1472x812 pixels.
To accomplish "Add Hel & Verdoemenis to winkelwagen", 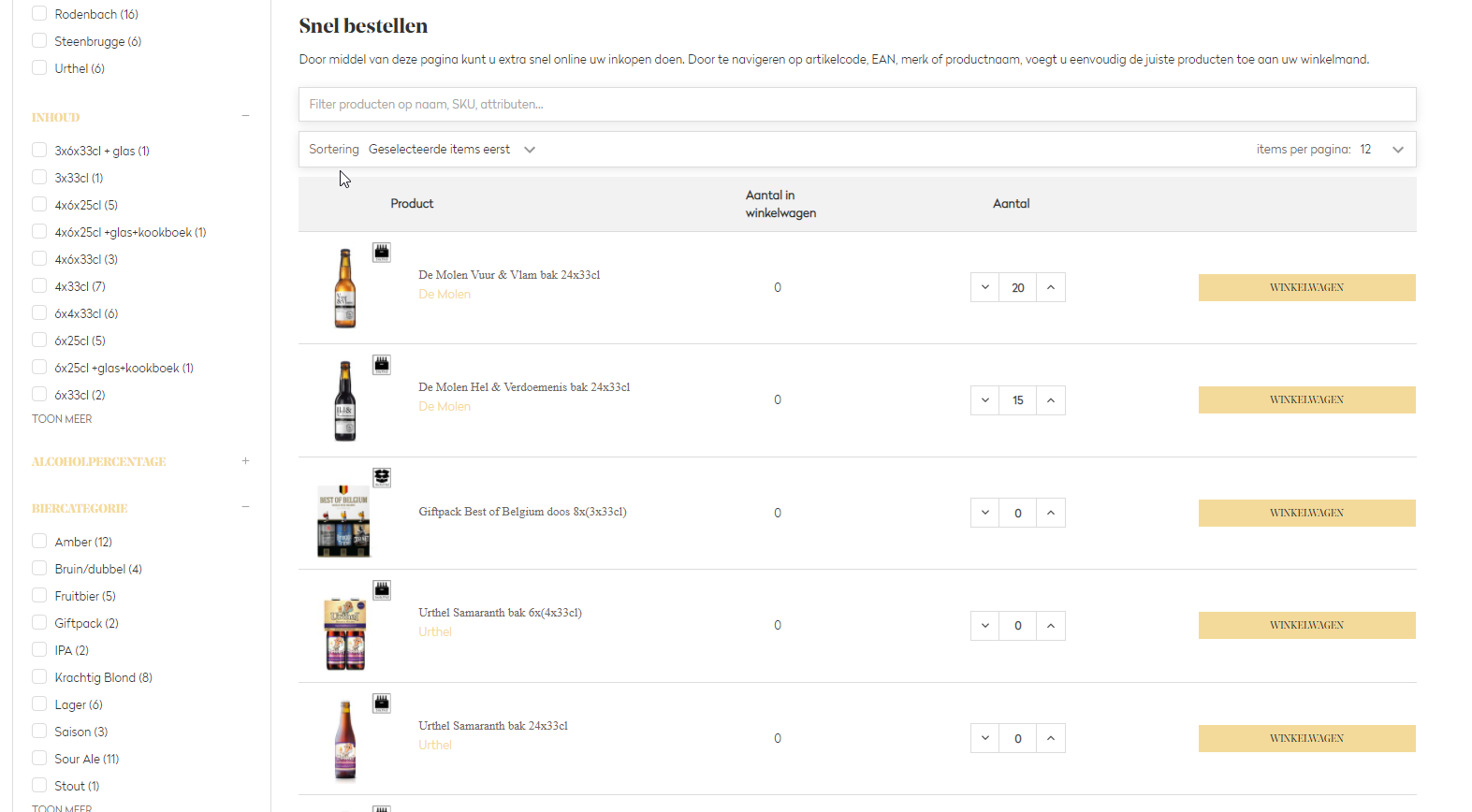I will pos(1306,400).
